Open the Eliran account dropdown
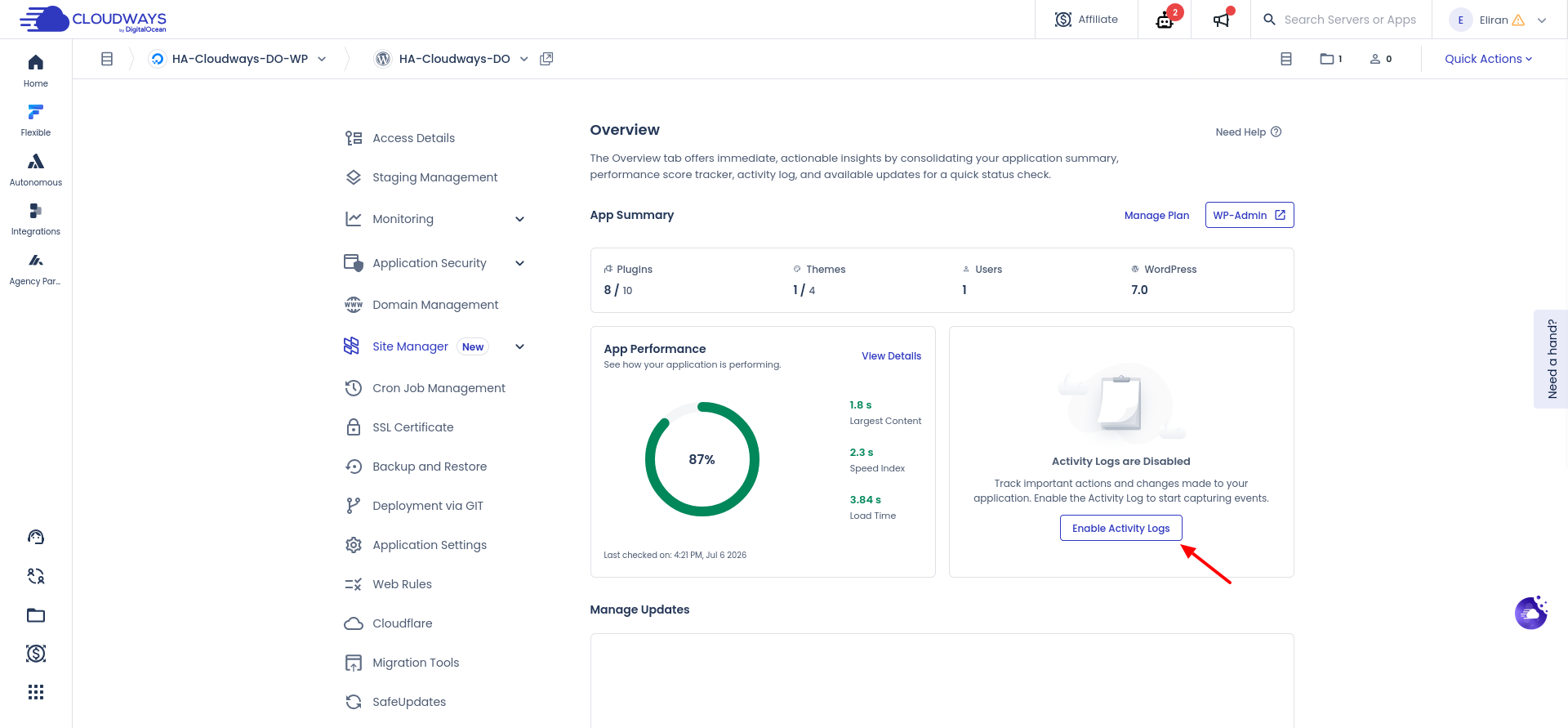Screen dimensions: 1568x728 [x=1498, y=20]
